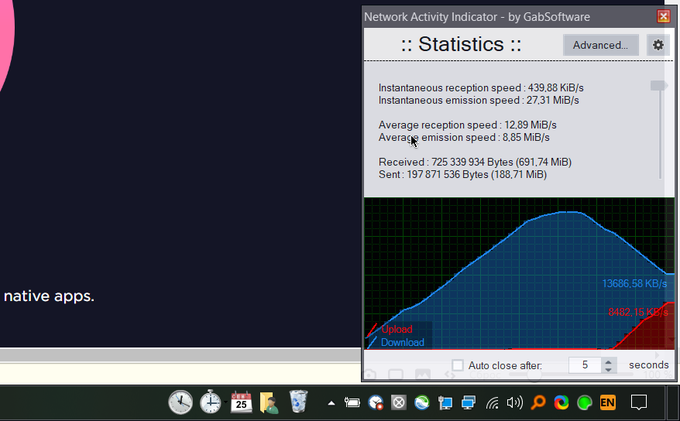Click the statistics panel scrollbar thumb
Screen dimensions: 680x421
click(x=657, y=87)
